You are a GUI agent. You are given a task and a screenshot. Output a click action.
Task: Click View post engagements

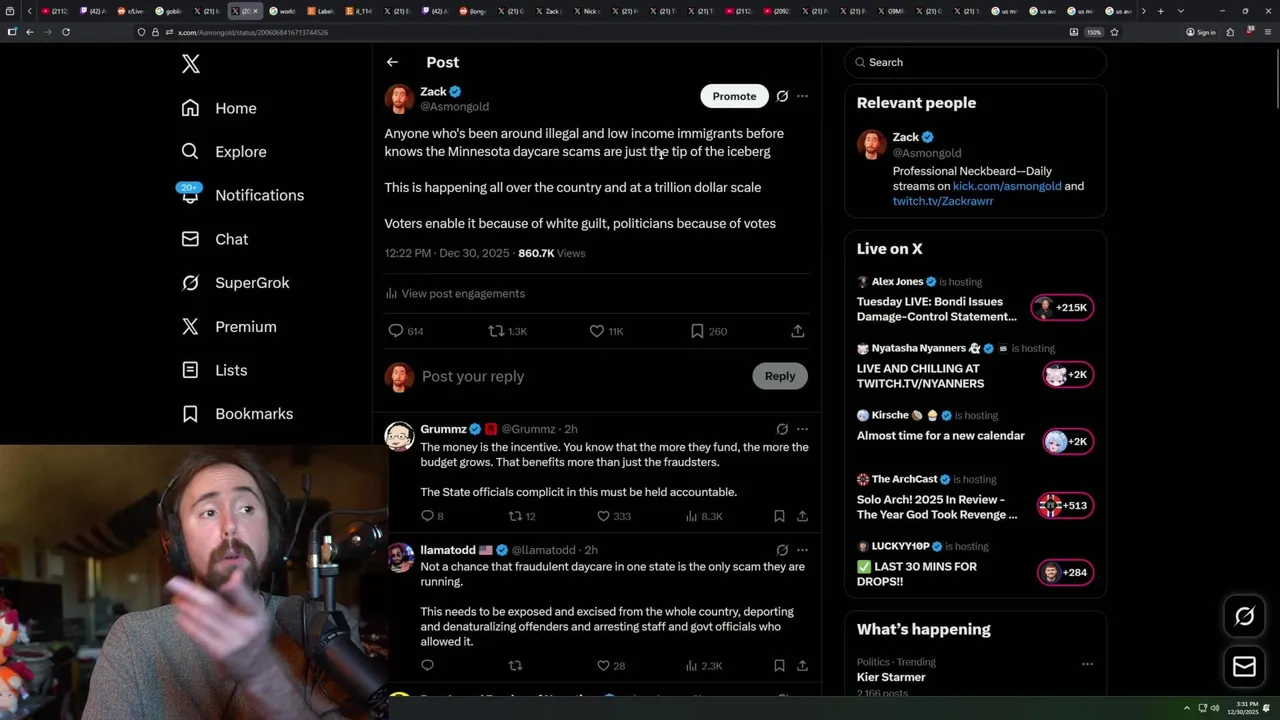455,293
